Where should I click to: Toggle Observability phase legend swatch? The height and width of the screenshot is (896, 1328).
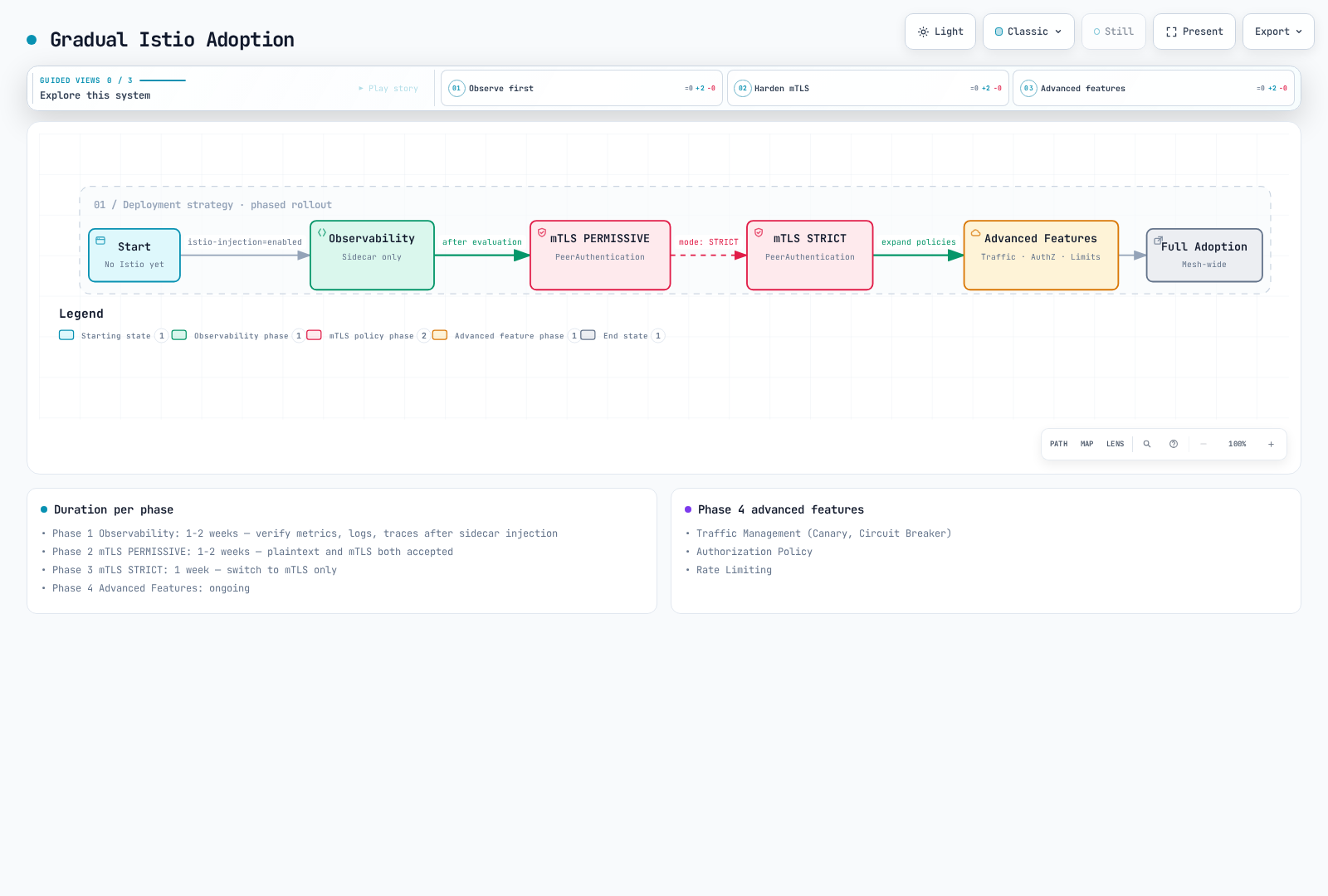pos(179,335)
